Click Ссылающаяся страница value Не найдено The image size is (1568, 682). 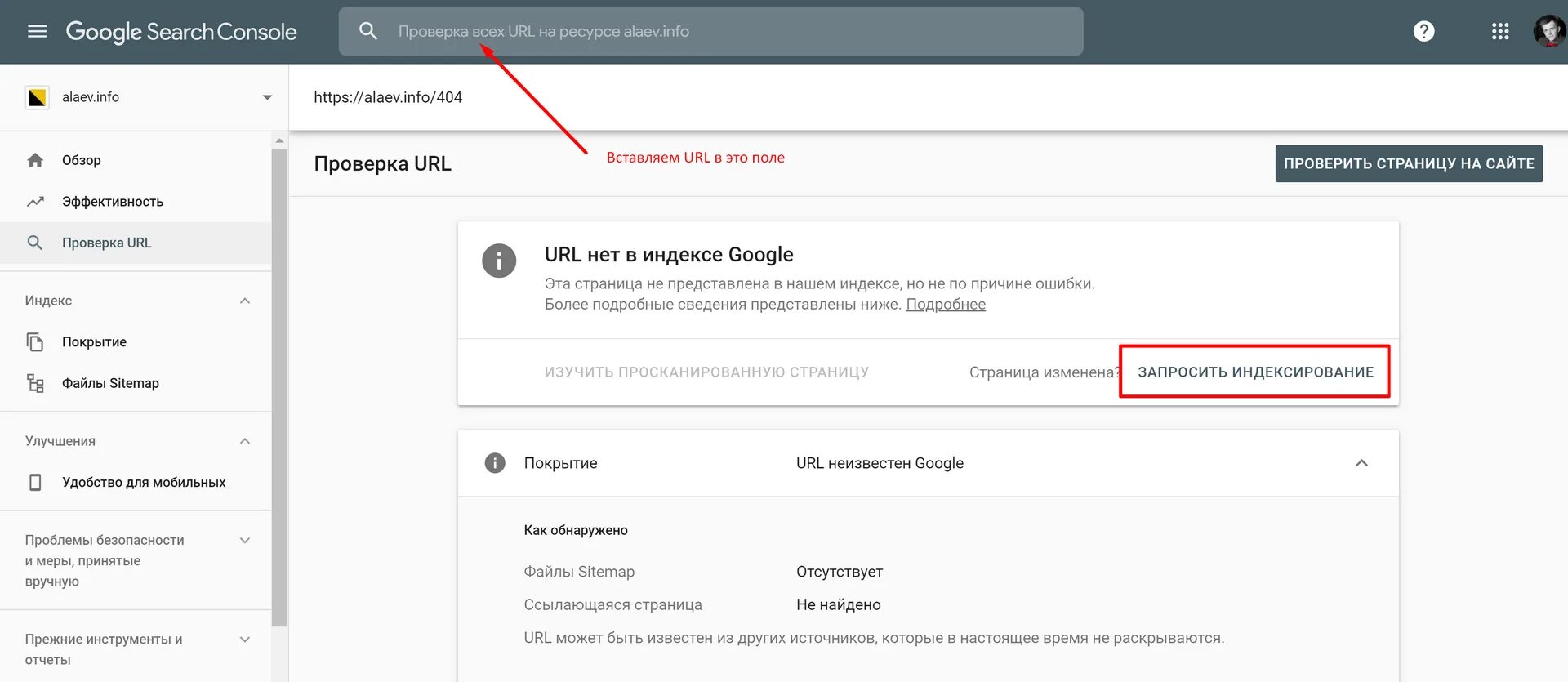tap(839, 605)
